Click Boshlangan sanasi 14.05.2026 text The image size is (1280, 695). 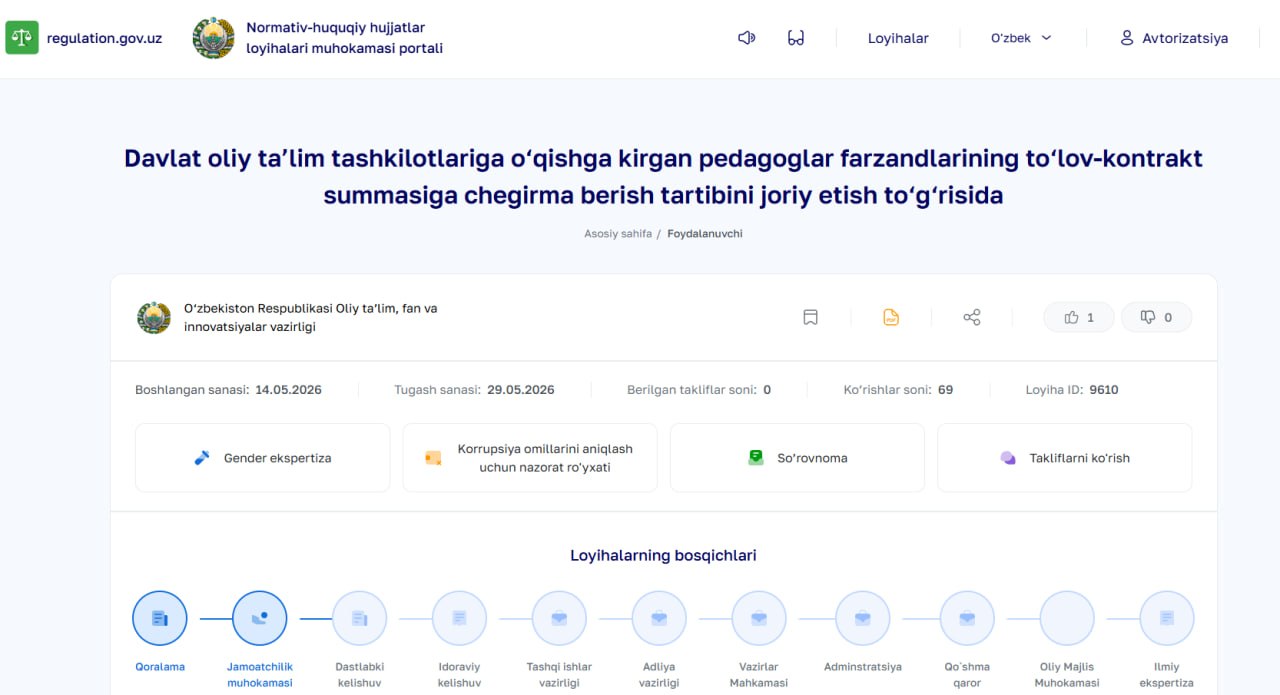pos(229,390)
